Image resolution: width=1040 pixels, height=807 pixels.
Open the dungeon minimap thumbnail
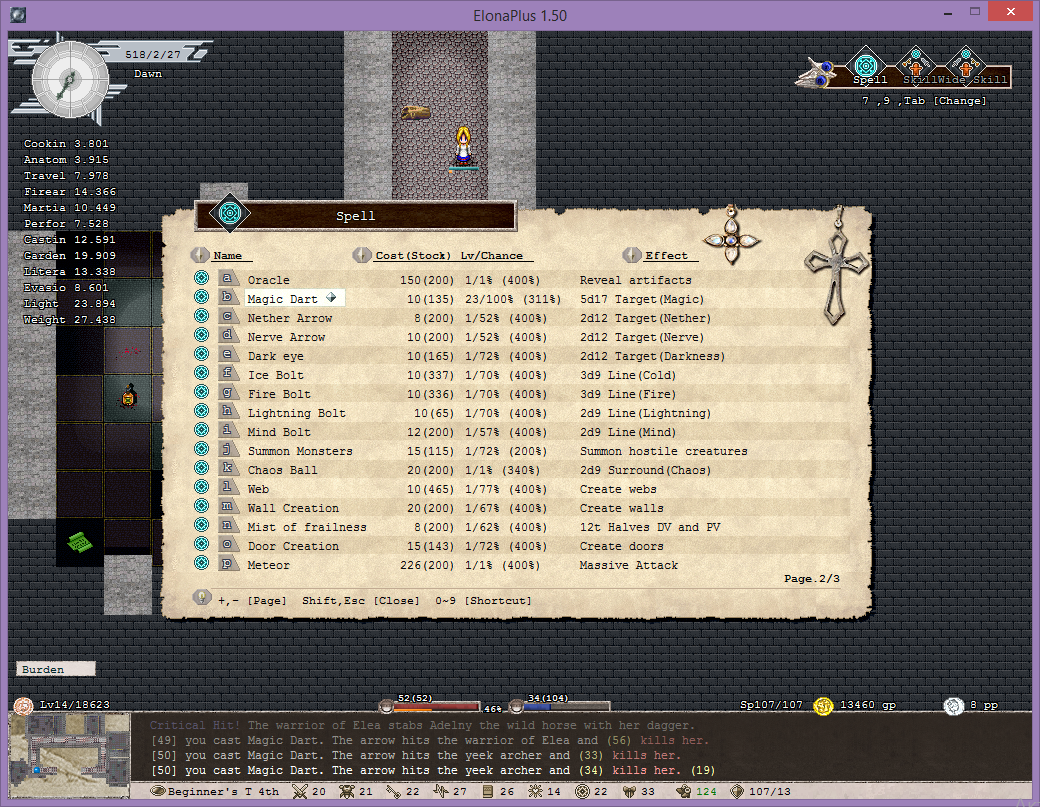[69, 755]
